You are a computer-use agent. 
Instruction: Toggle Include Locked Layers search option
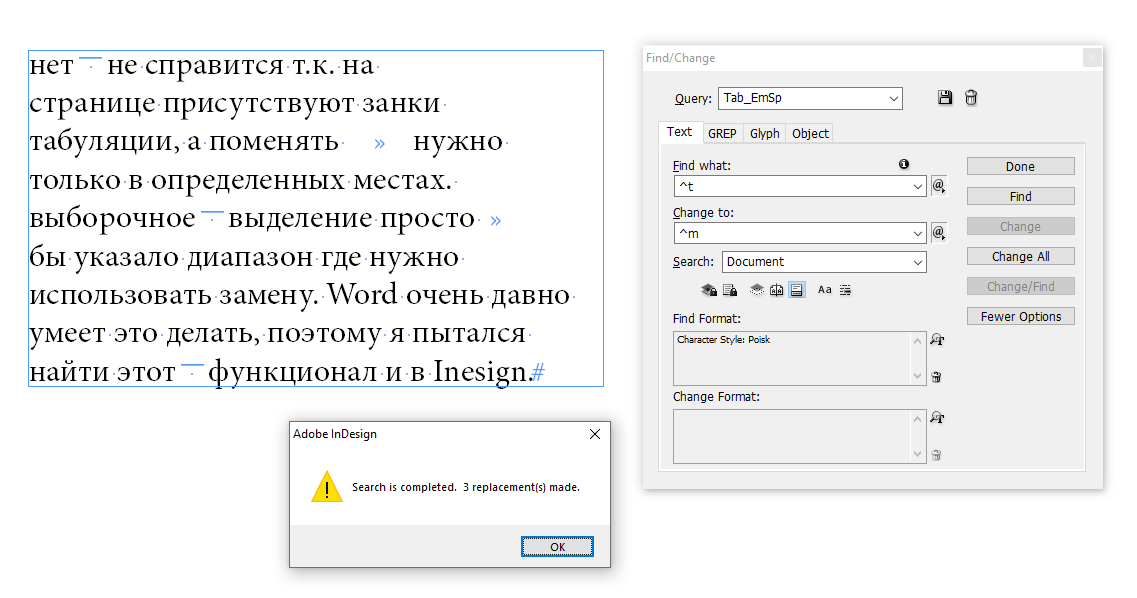pyautogui.click(x=709, y=290)
